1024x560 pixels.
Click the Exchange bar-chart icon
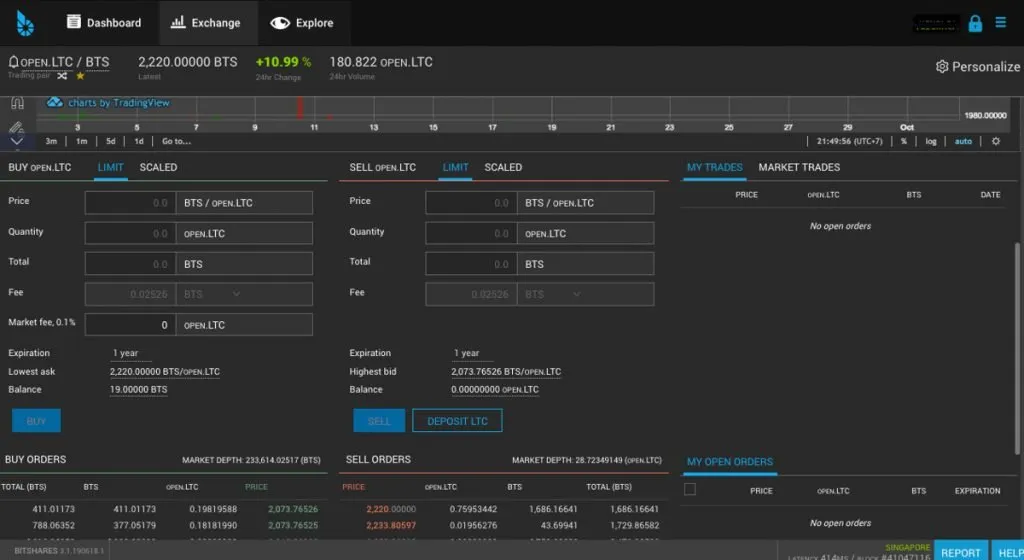[x=178, y=22]
